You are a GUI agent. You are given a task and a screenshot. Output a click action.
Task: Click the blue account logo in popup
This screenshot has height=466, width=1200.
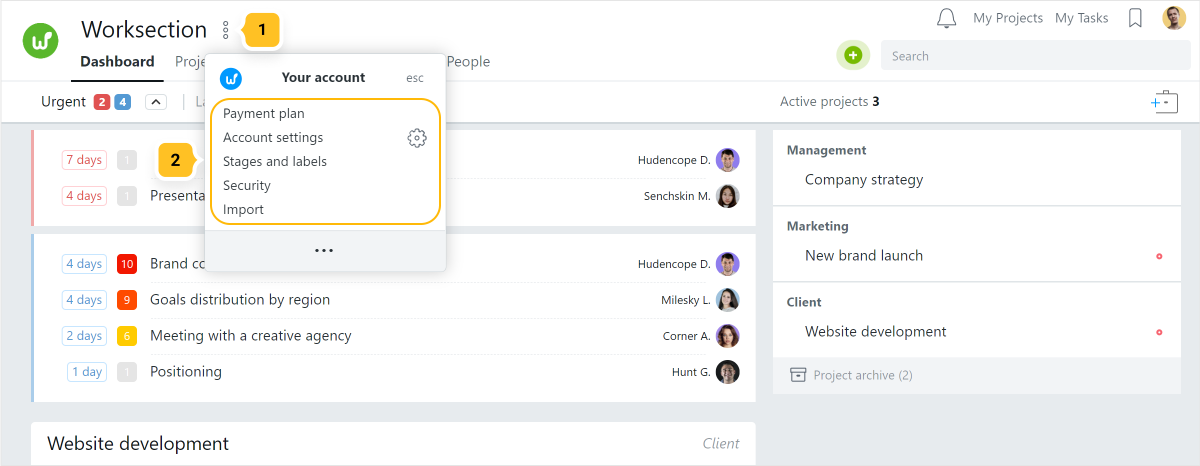pyautogui.click(x=231, y=78)
